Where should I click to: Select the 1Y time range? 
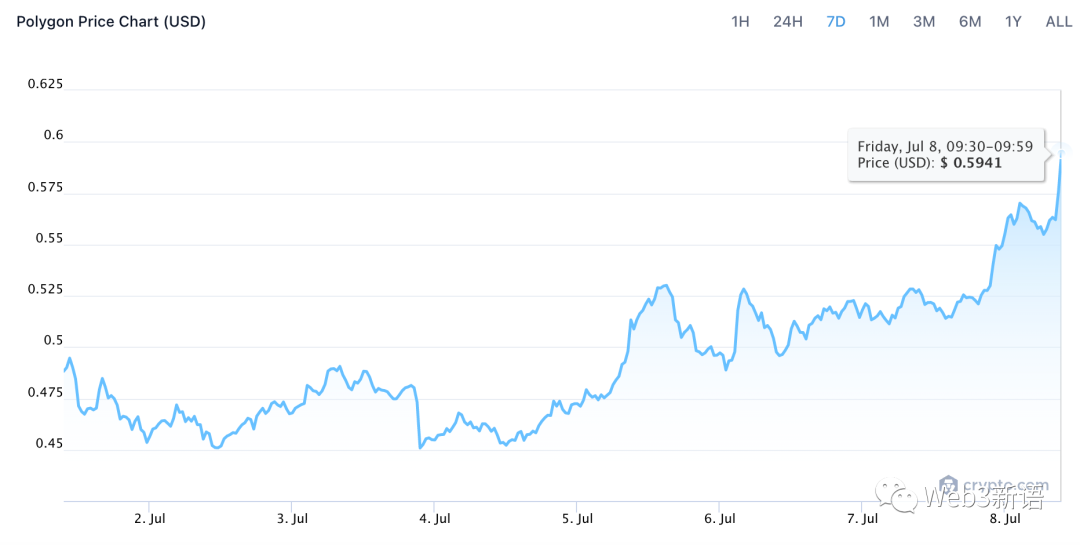[x=1012, y=21]
